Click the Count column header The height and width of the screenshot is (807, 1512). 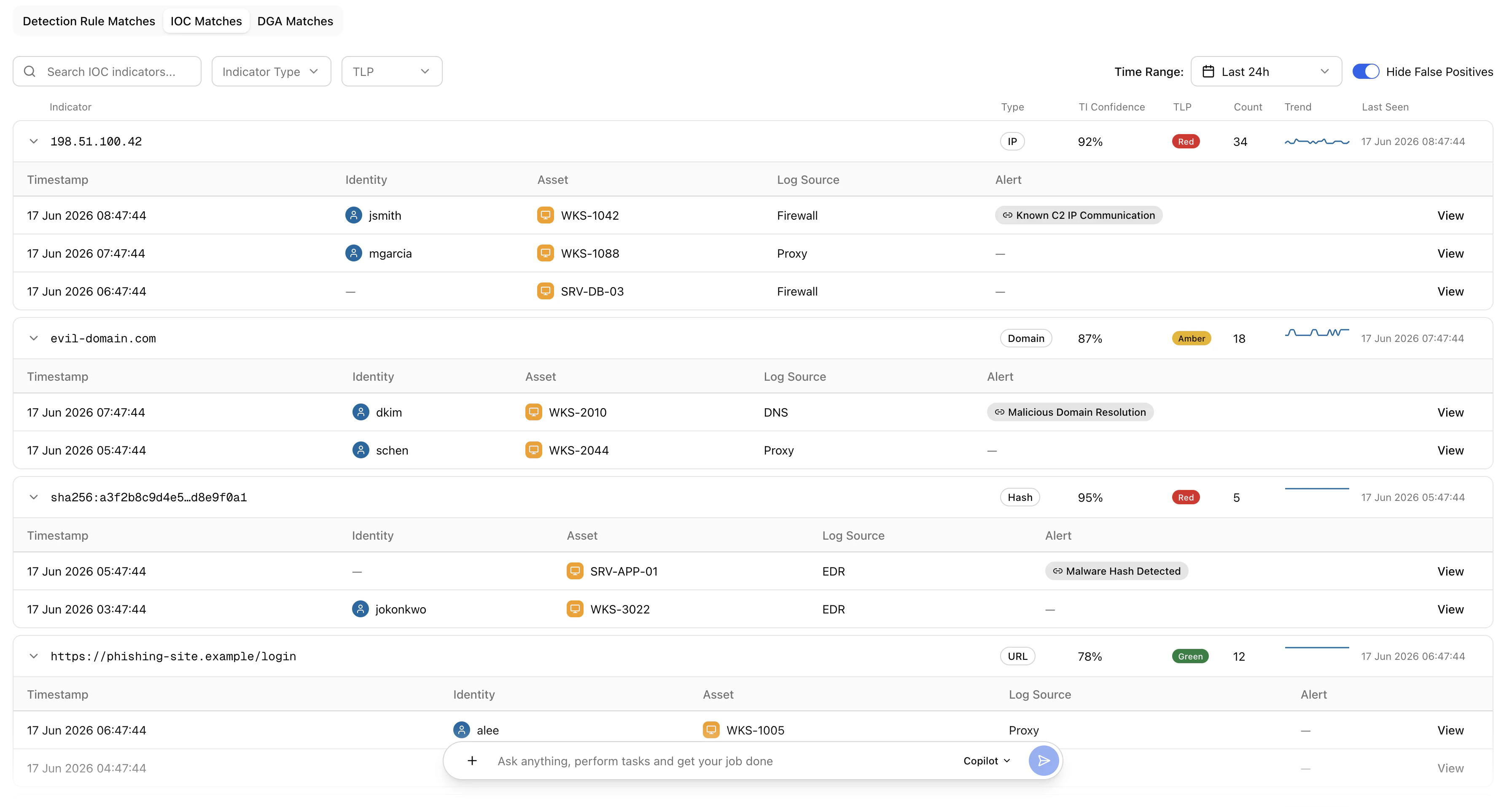(1248, 107)
